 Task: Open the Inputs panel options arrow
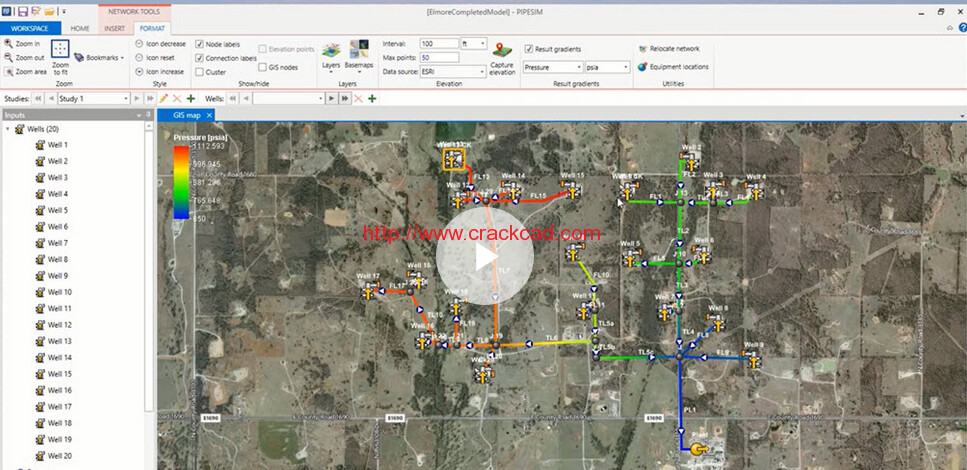click(x=139, y=115)
